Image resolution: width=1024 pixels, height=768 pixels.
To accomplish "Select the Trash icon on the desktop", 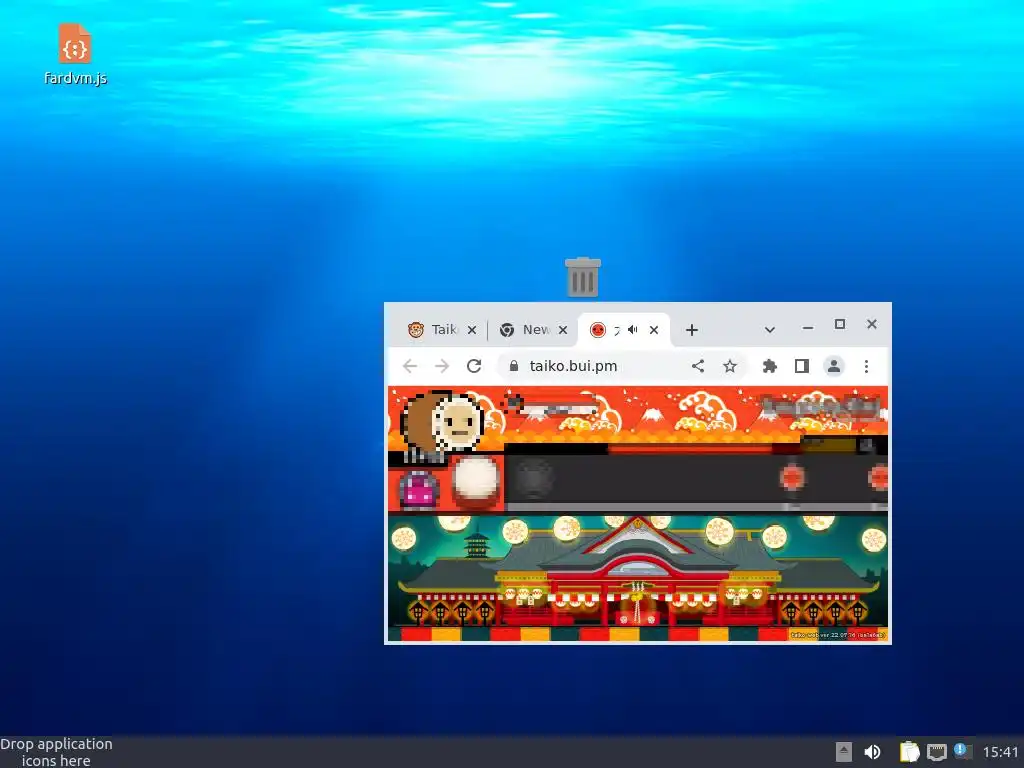I will click(x=583, y=277).
